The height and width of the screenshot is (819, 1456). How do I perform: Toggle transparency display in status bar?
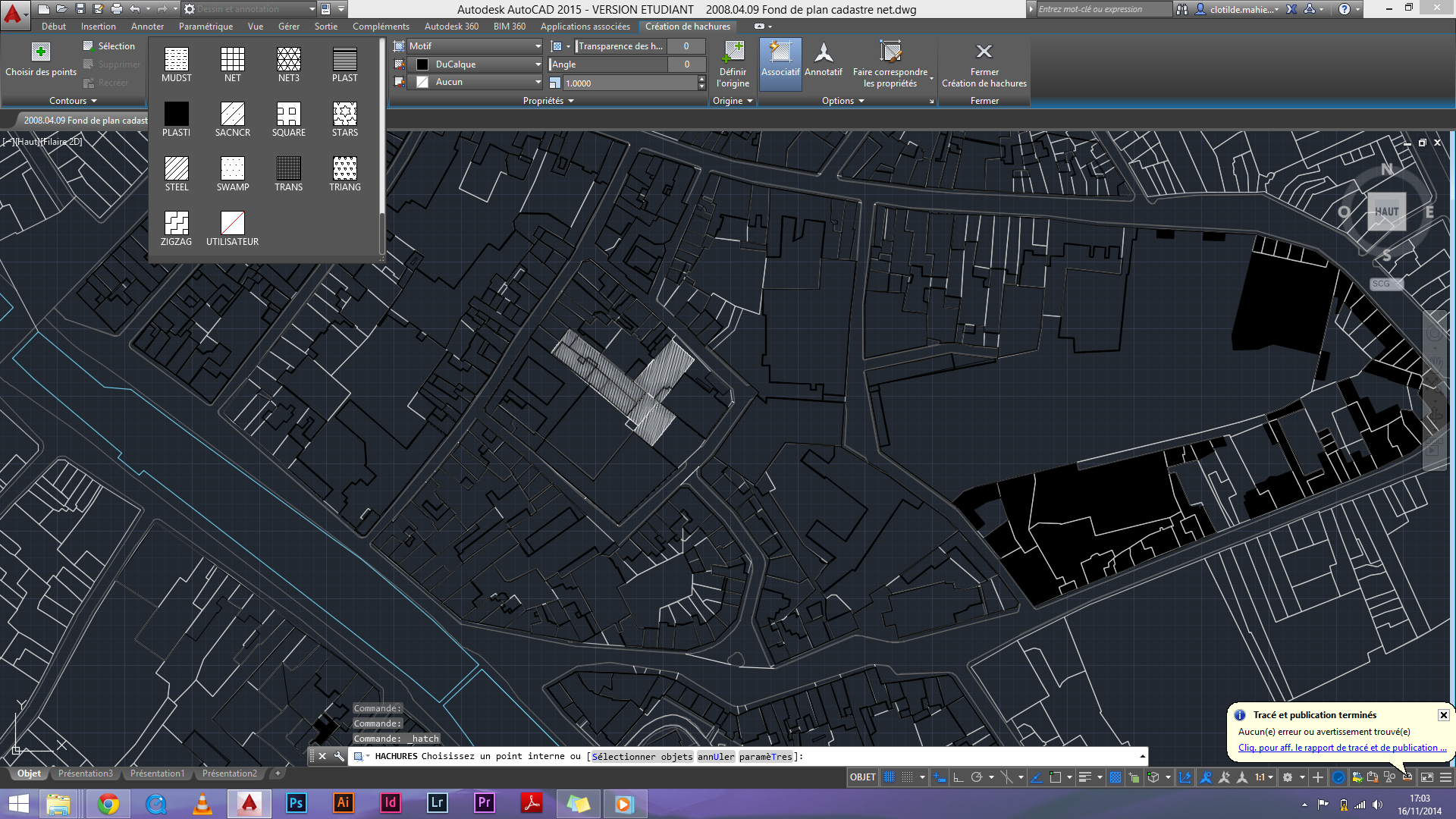click(1116, 777)
